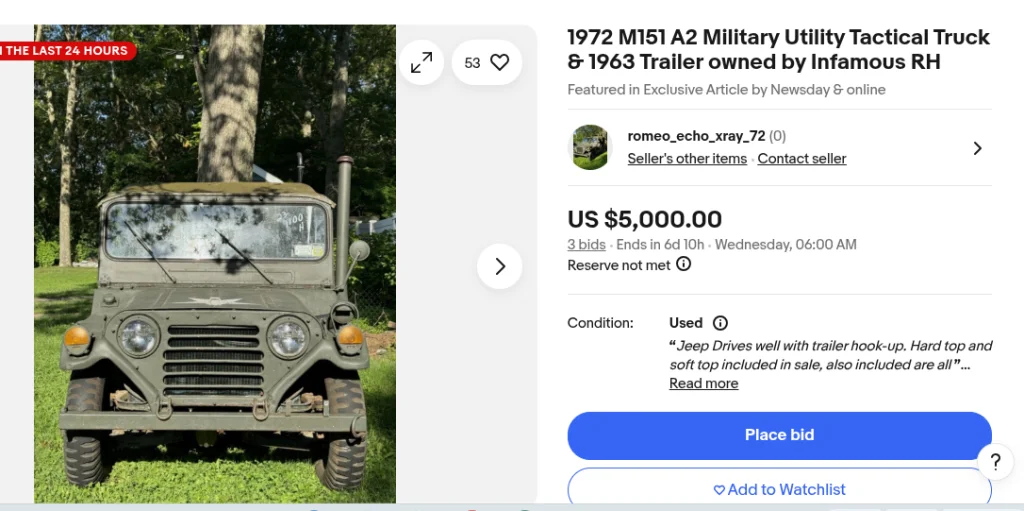Click the seller feedback score (0)

coord(777,136)
